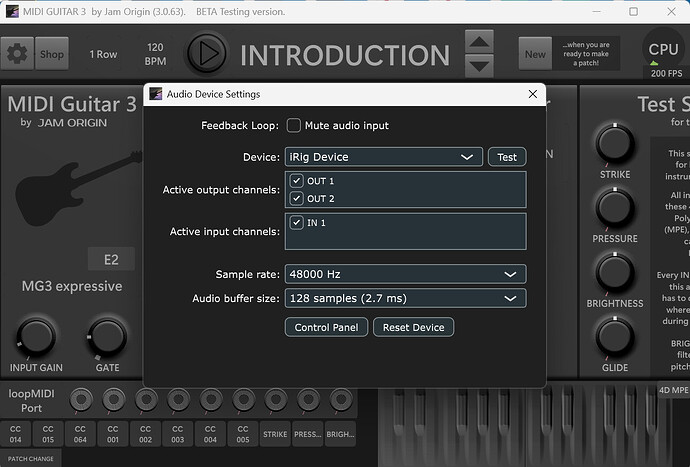This screenshot has height=467, width=690.
Task: Open the Audio buffer size dropdown
Action: [405, 298]
